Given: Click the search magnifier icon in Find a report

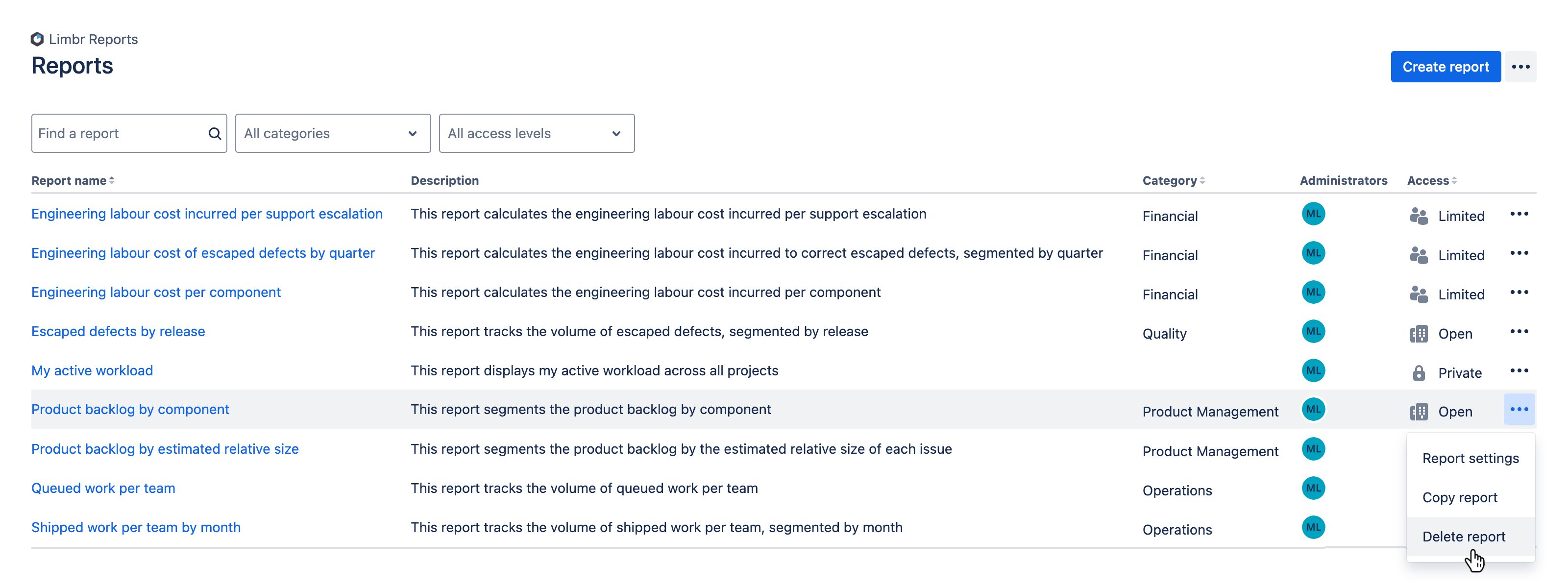Looking at the screenshot, I should (x=214, y=133).
